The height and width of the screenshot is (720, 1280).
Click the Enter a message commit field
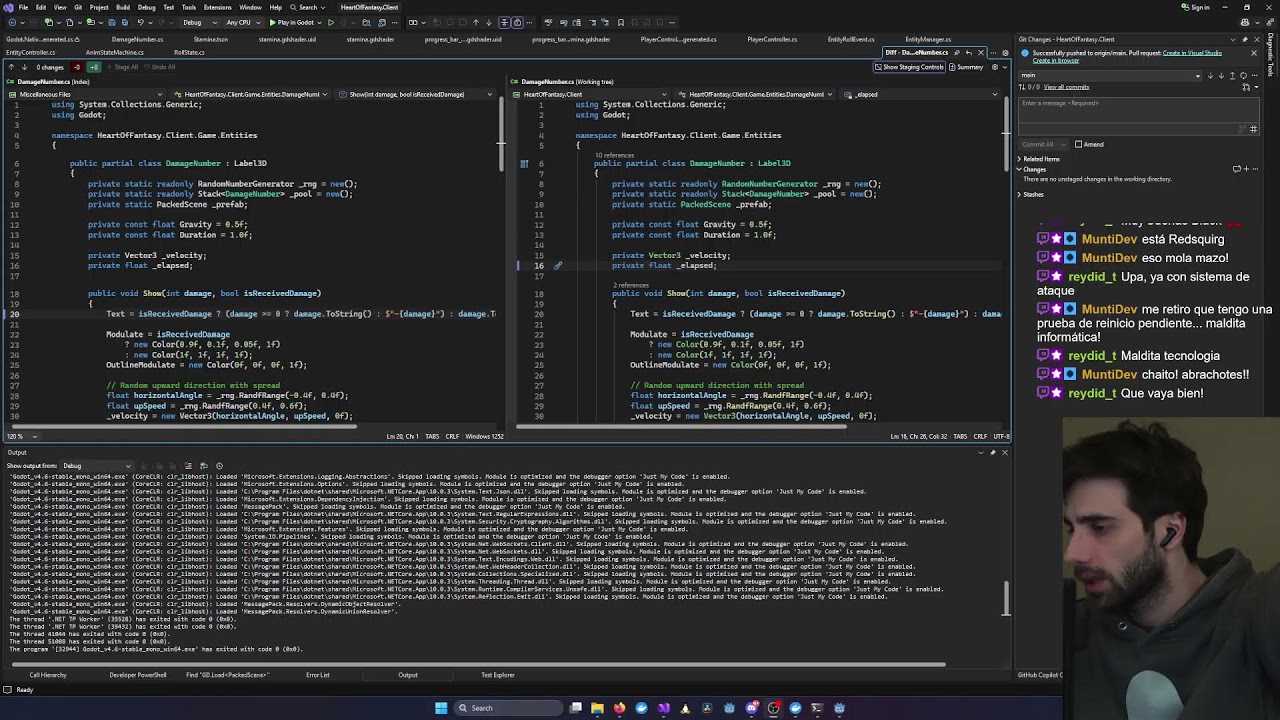[x=1138, y=110]
